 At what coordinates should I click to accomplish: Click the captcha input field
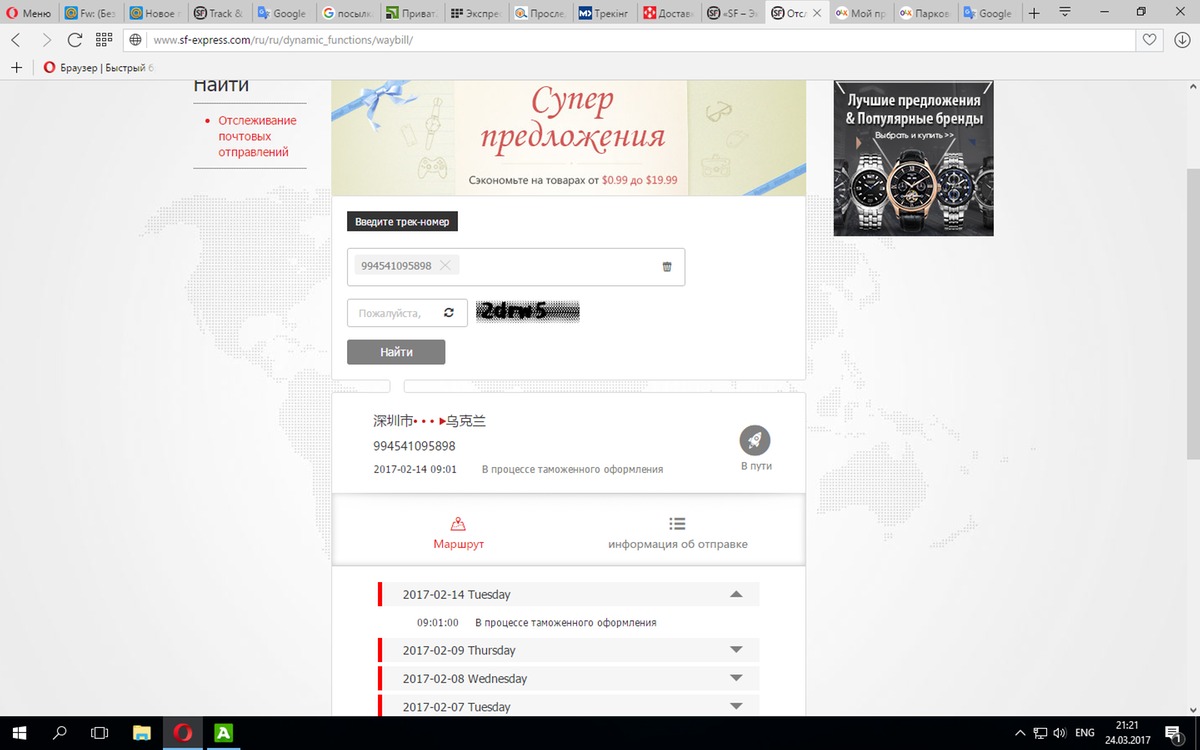point(390,313)
